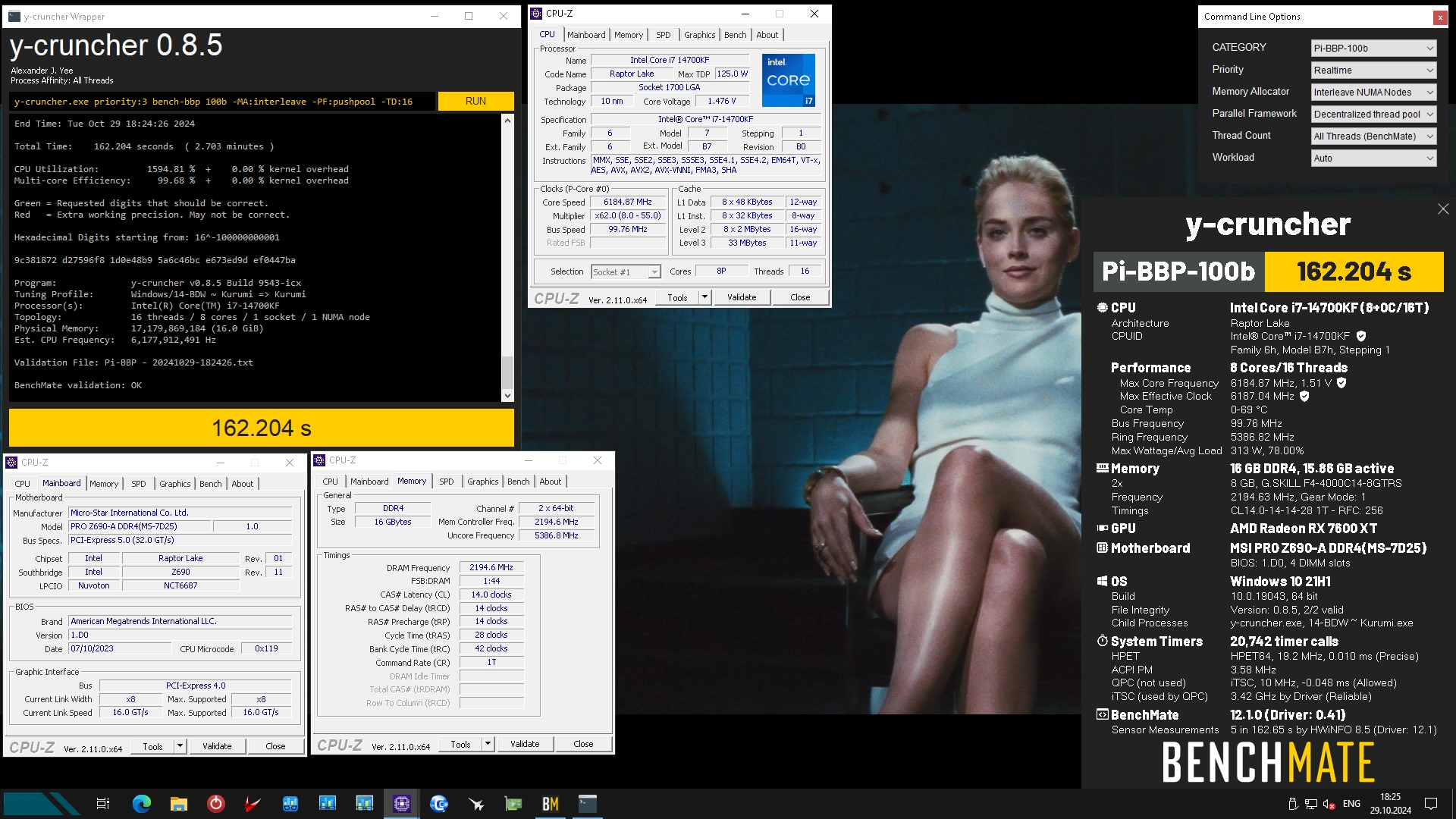The width and height of the screenshot is (1456, 819).
Task: Click the BenchMate code-bracket section icon
Action: pyautogui.click(x=1102, y=715)
